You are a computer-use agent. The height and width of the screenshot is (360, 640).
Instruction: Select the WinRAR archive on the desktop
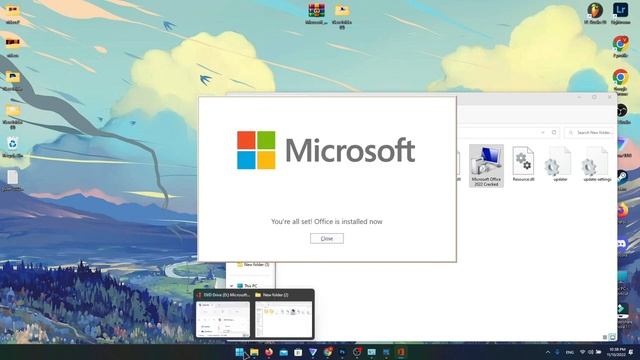point(316,14)
